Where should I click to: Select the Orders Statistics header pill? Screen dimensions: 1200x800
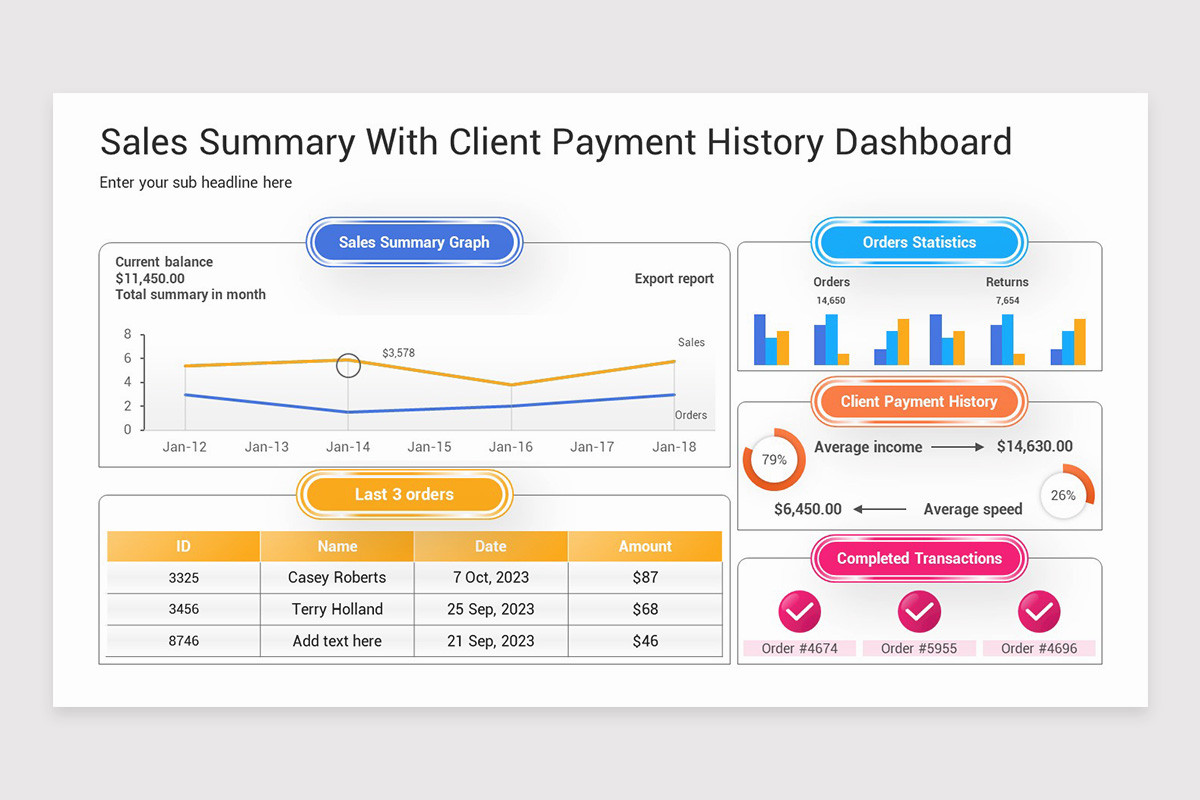point(919,242)
